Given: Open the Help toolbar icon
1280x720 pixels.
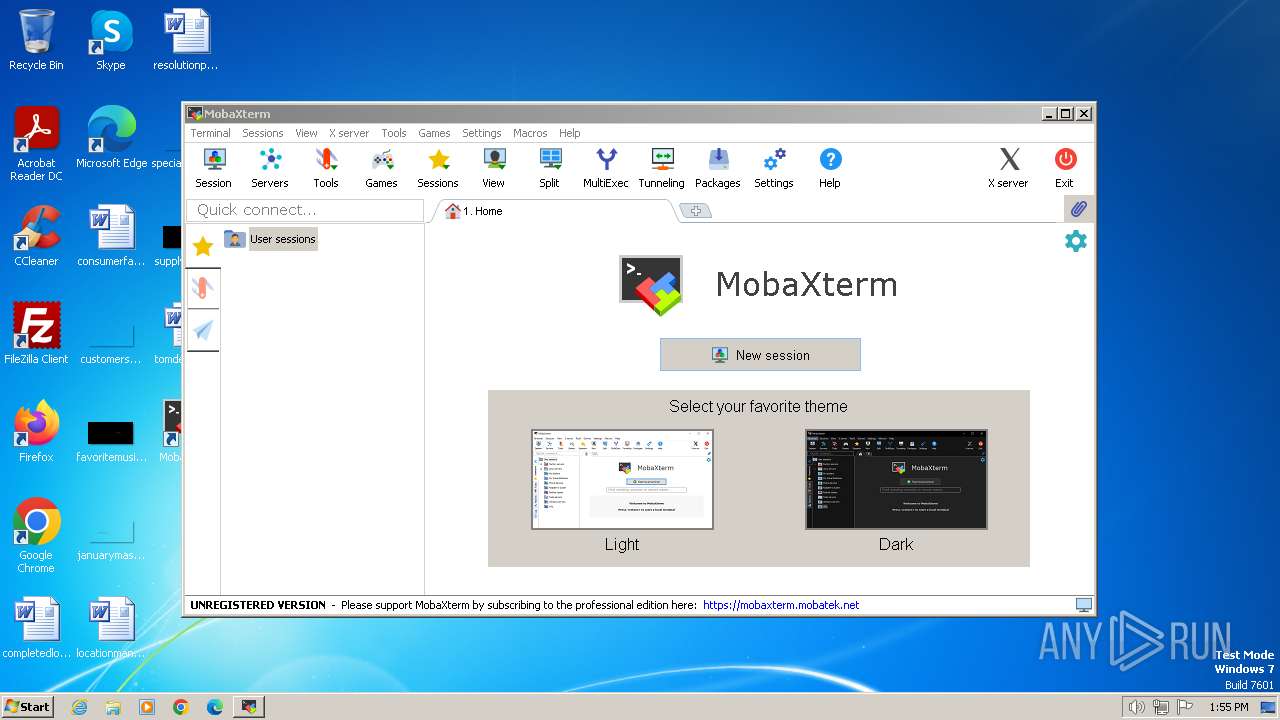Looking at the screenshot, I should 830,168.
